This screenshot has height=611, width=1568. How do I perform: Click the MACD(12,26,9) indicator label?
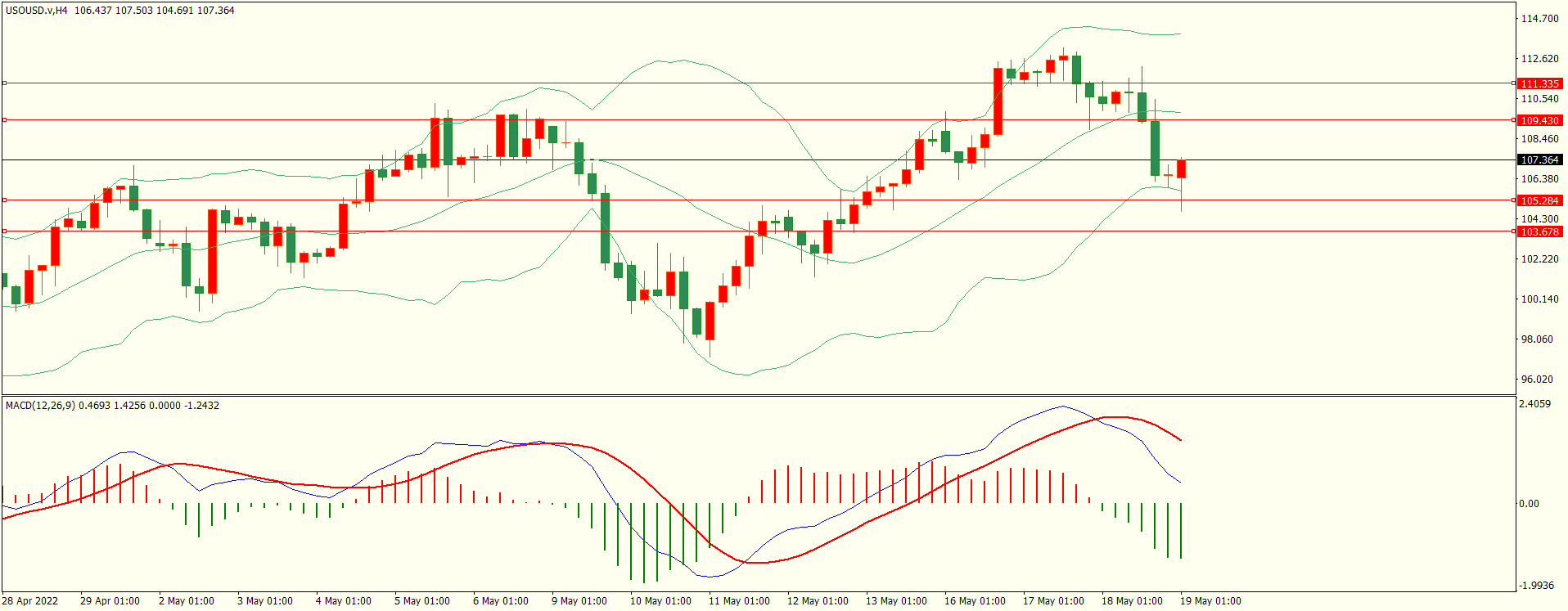coord(39,406)
